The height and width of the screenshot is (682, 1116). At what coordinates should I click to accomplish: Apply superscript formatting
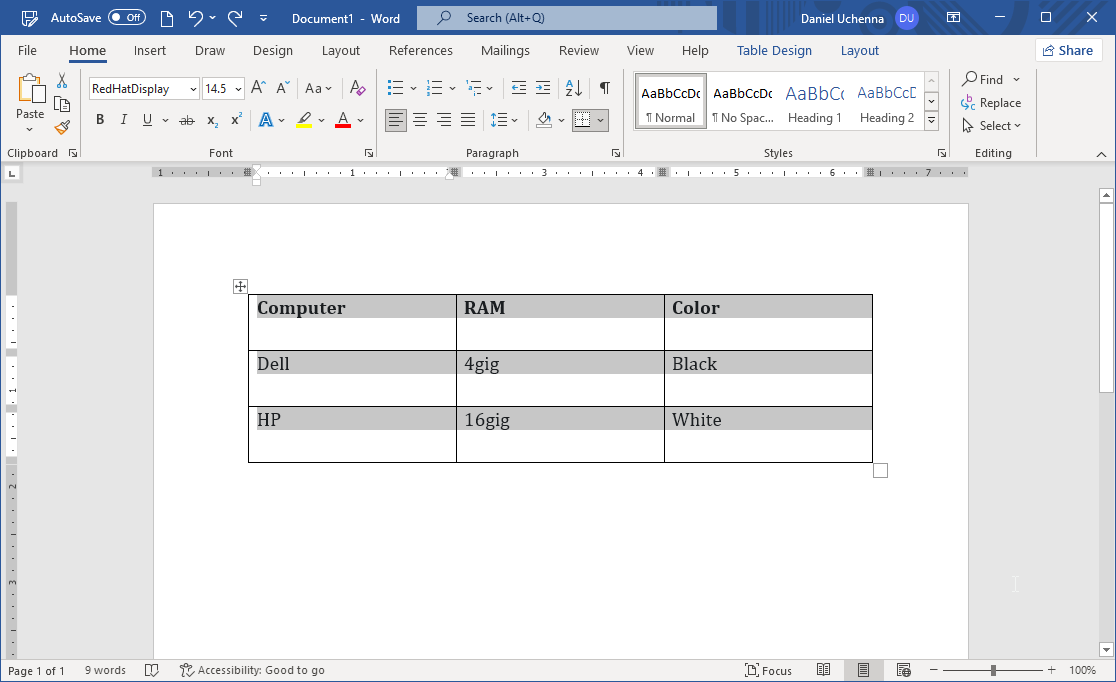(x=234, y=119)
